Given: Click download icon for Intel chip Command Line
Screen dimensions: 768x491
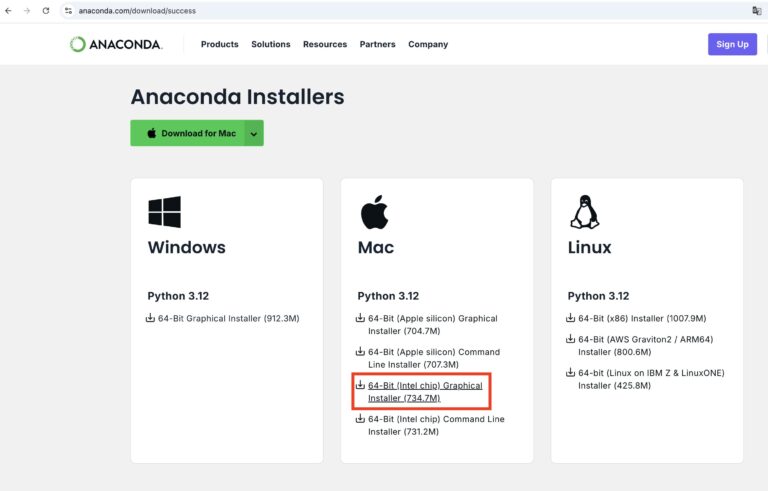Looking at the screenshot, I should 360,418.
